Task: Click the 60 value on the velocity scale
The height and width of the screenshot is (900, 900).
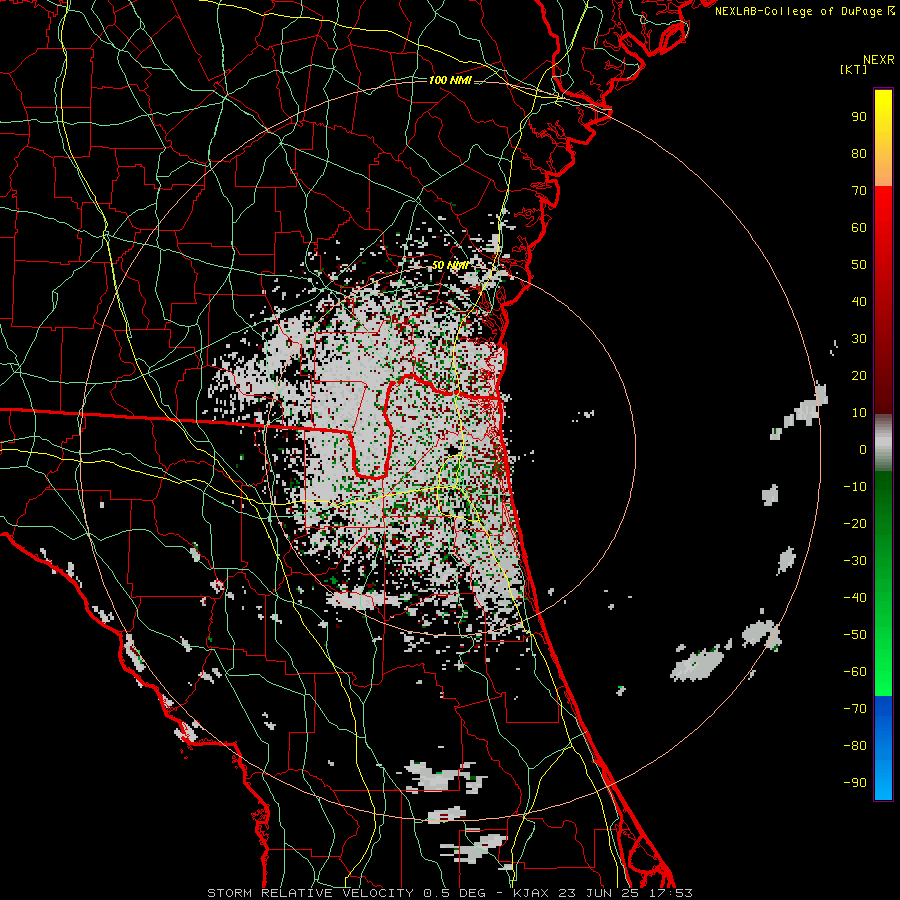Action: pos(859,227)
